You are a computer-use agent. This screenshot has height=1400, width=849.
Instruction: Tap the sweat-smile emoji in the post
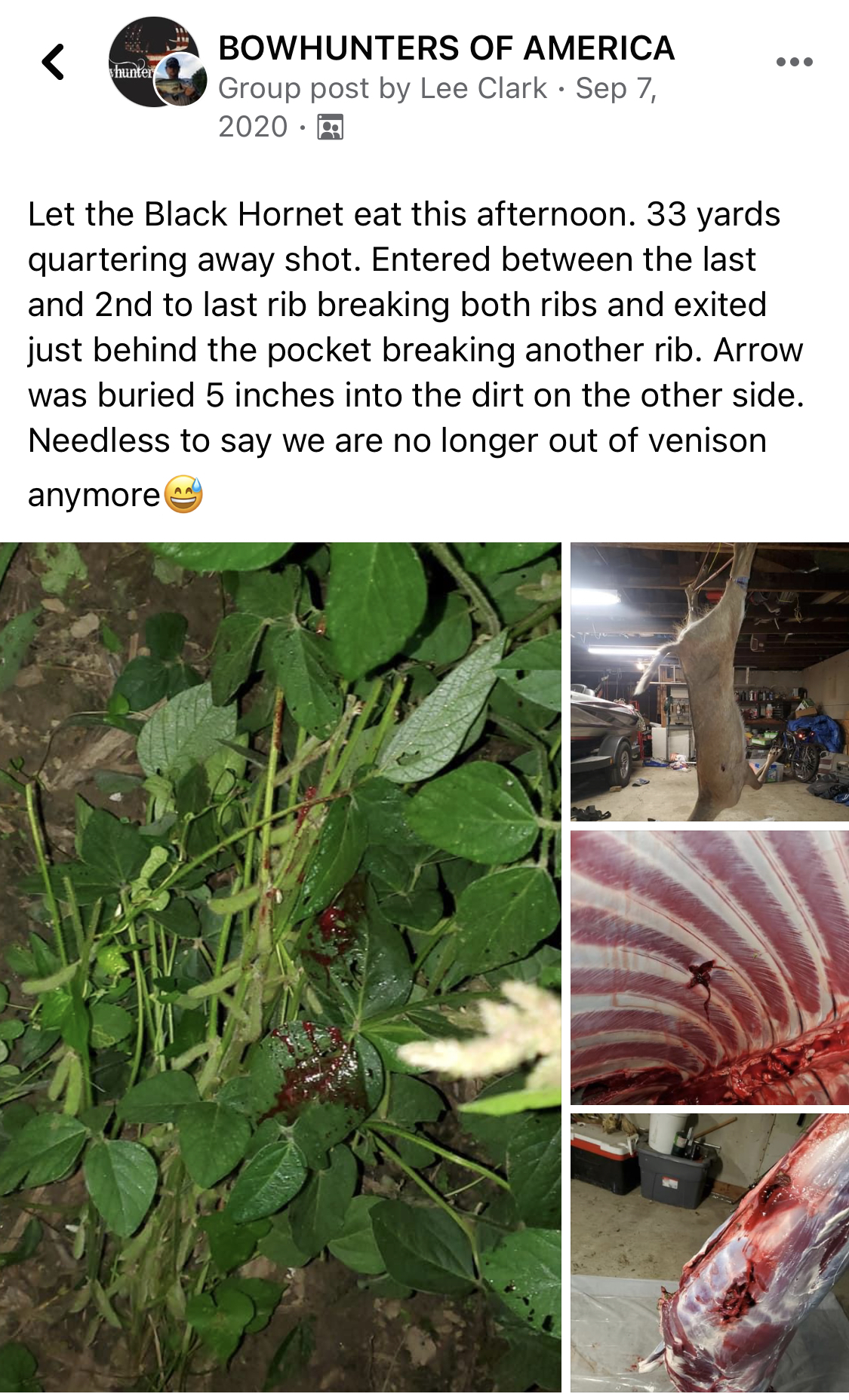click(x=183, y=495)
